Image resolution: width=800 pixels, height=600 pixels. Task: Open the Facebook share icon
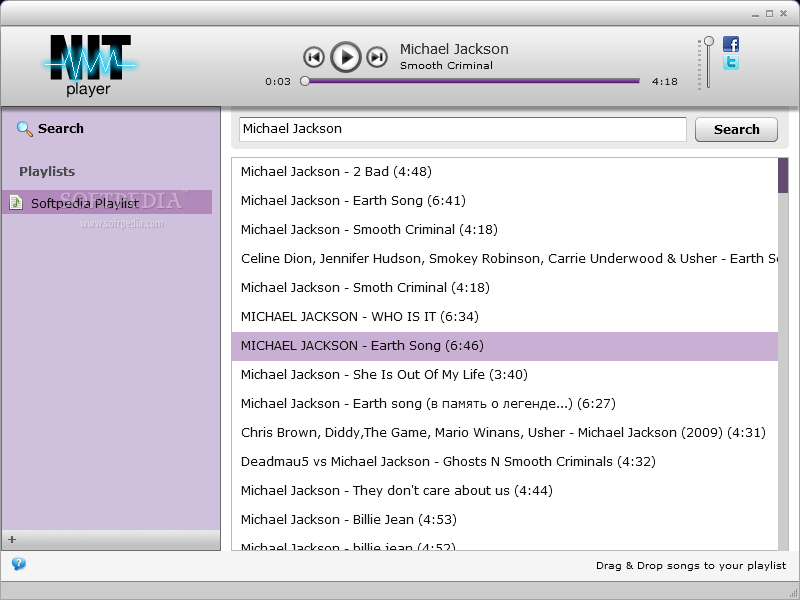(731, 44)
